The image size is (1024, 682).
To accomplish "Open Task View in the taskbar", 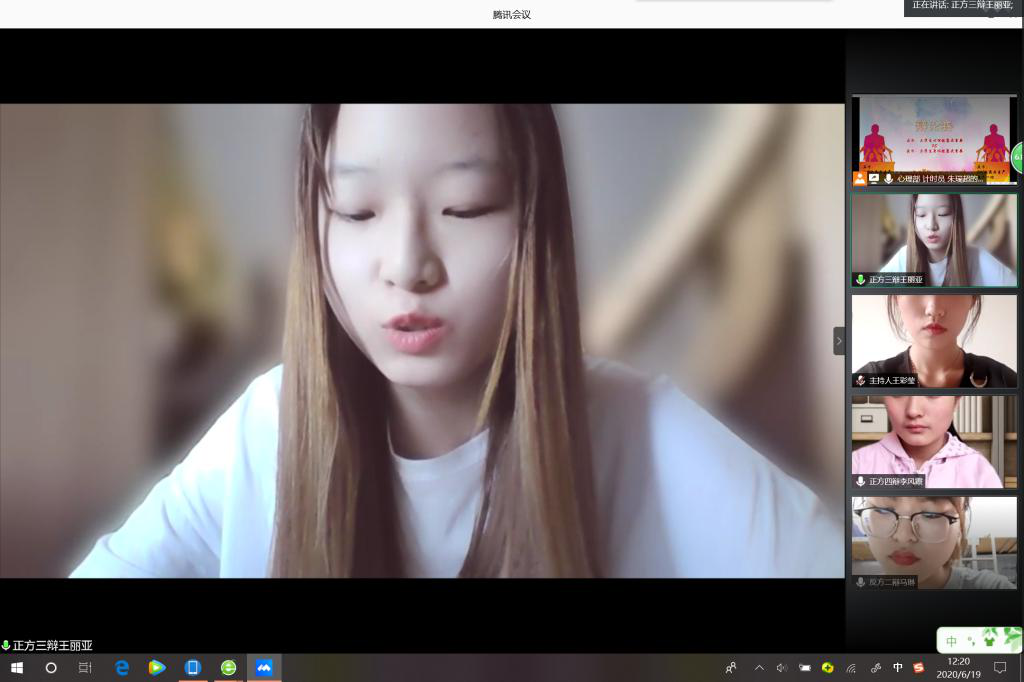I will pyautogui.click(x=85, y=667).
